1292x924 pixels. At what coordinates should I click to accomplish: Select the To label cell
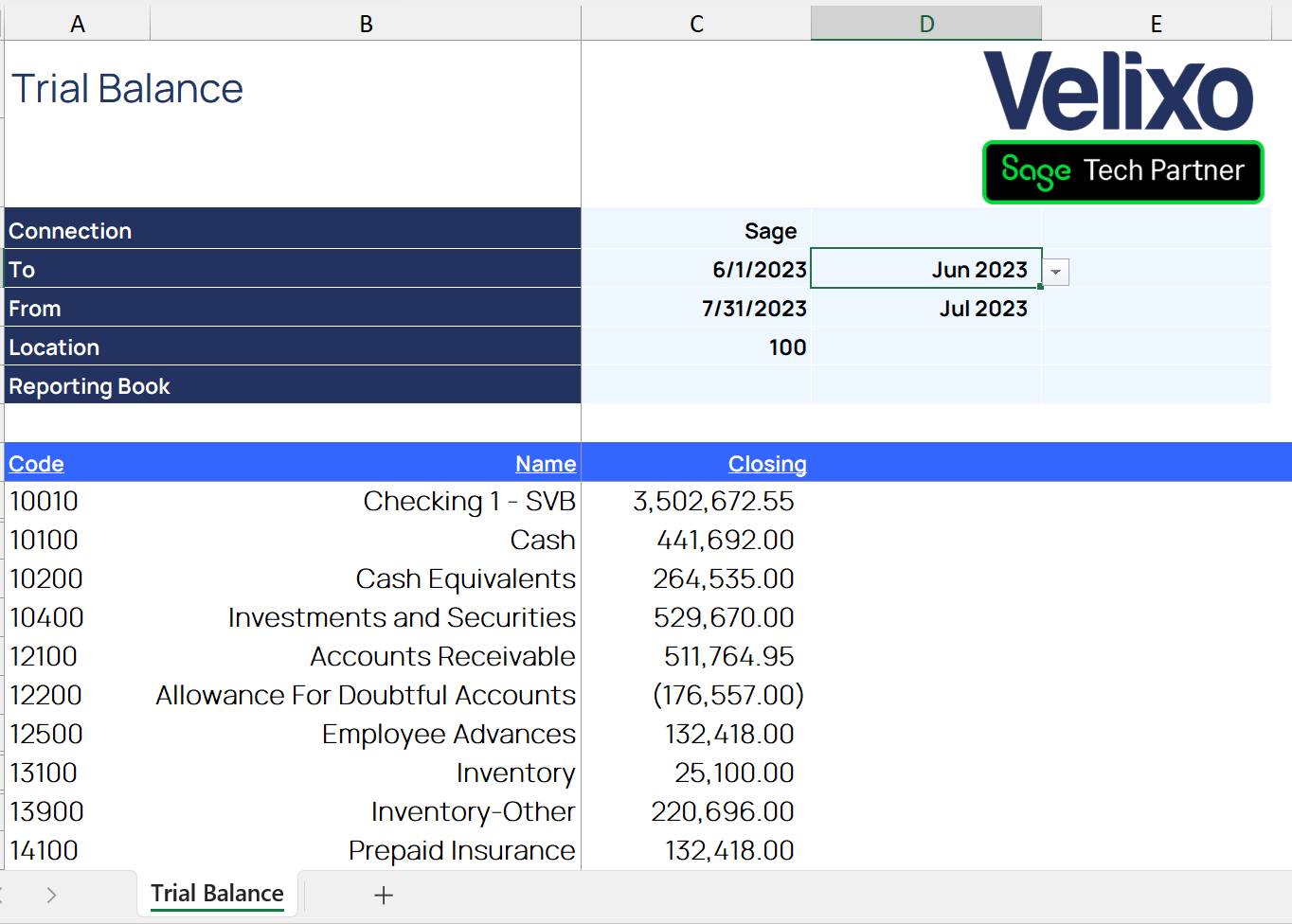(293, 269)
